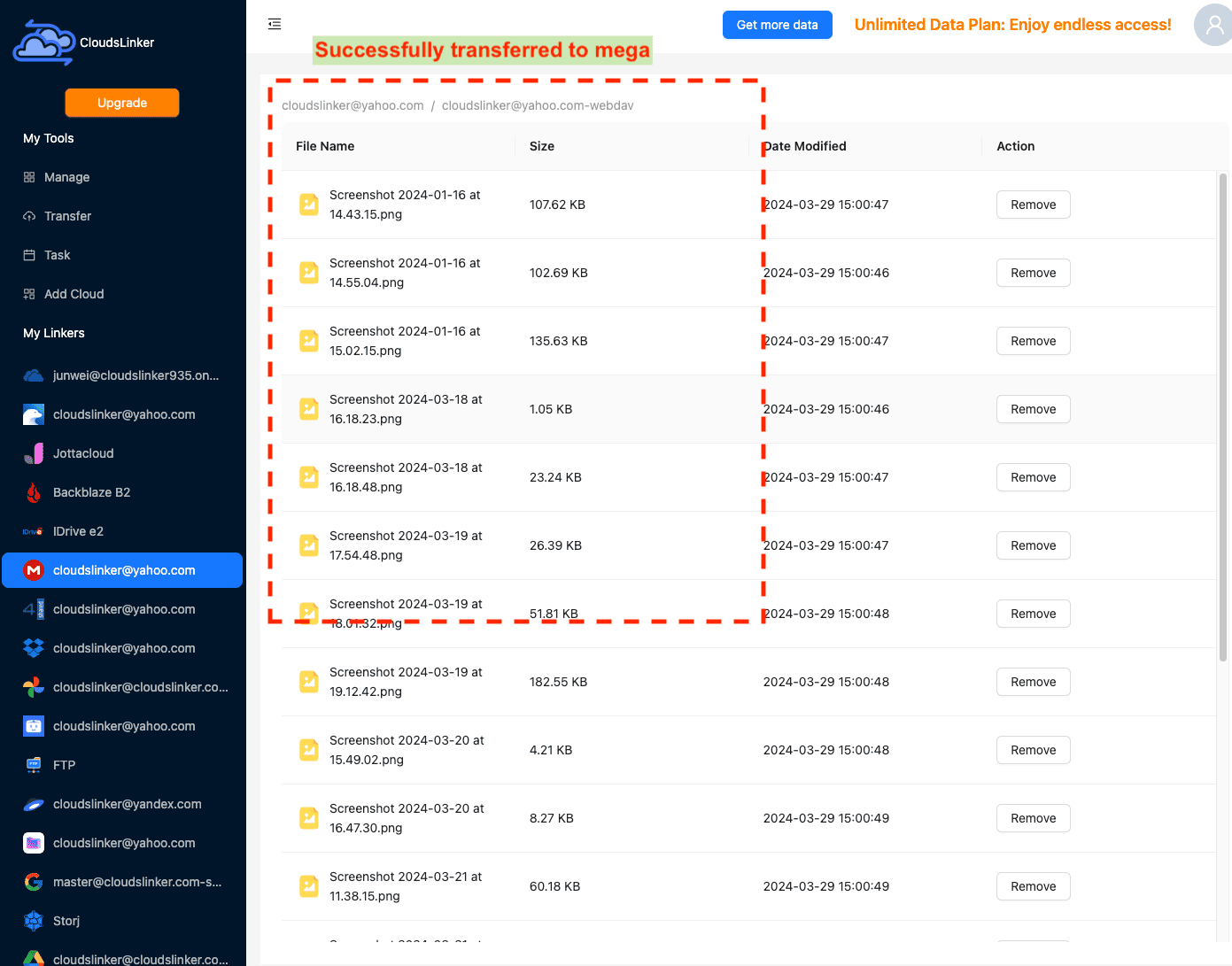Select the cloudslinker@yandex.com linker

point(122,804)
